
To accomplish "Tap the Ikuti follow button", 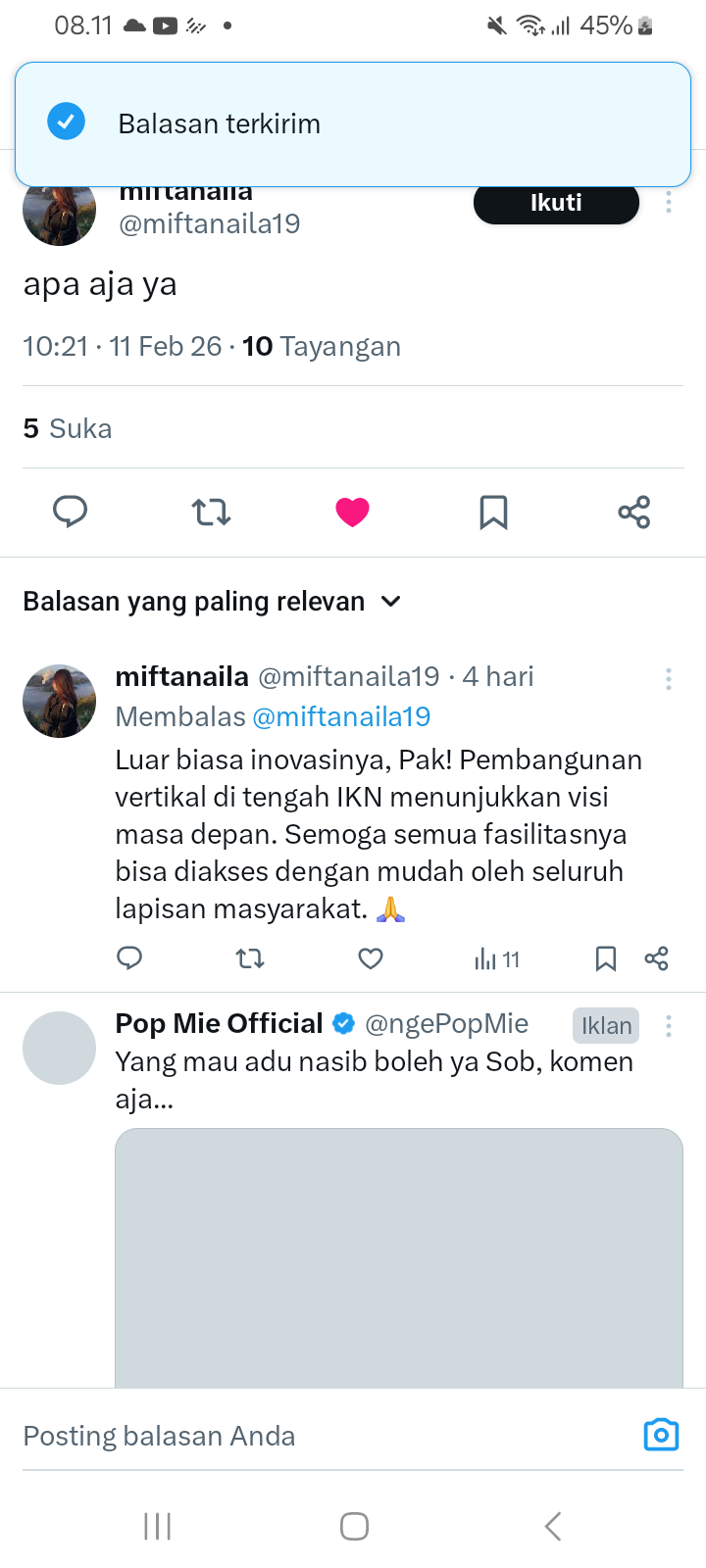I will (x=556, y=203).
